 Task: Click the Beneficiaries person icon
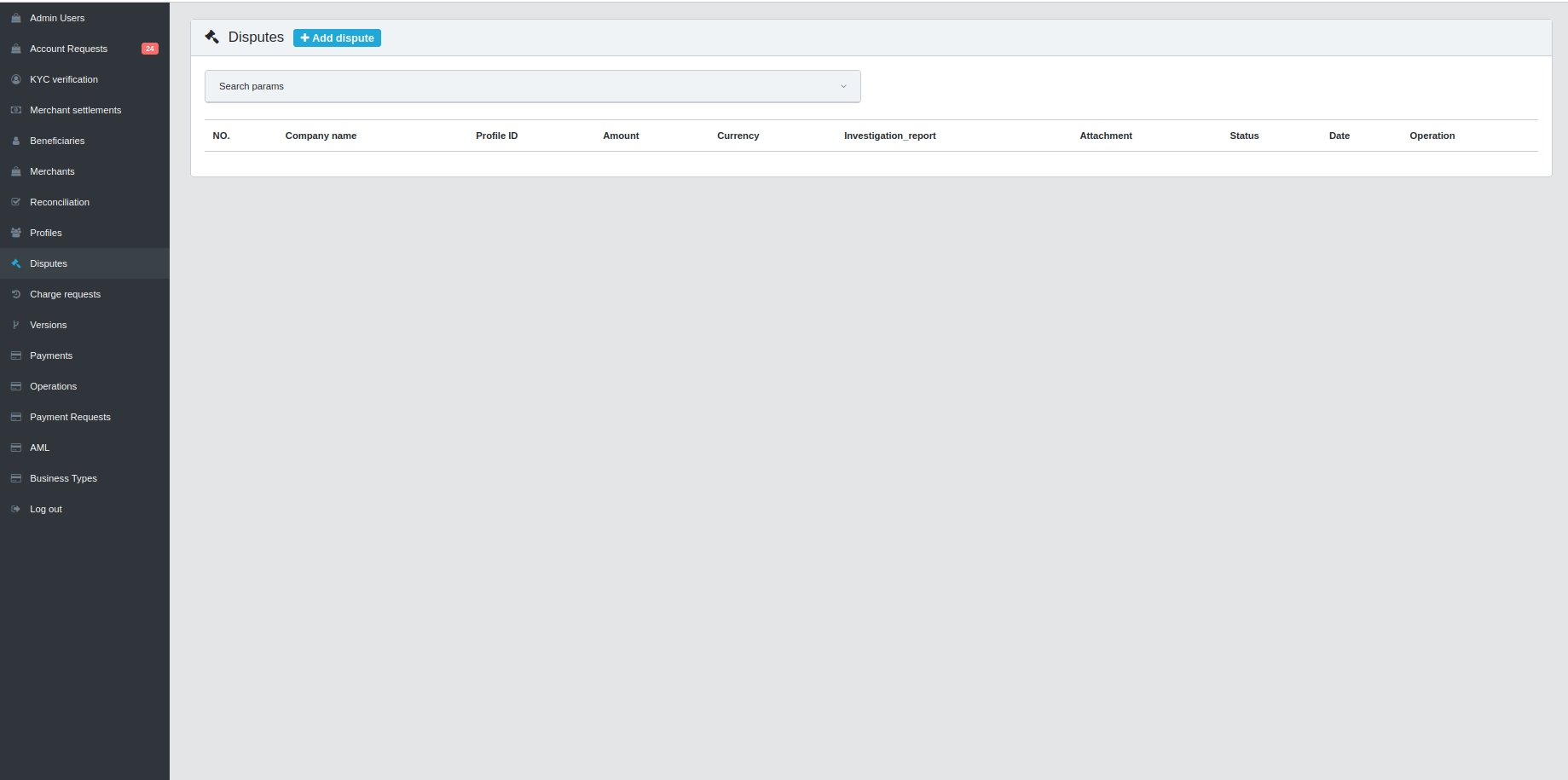[15, 141]
